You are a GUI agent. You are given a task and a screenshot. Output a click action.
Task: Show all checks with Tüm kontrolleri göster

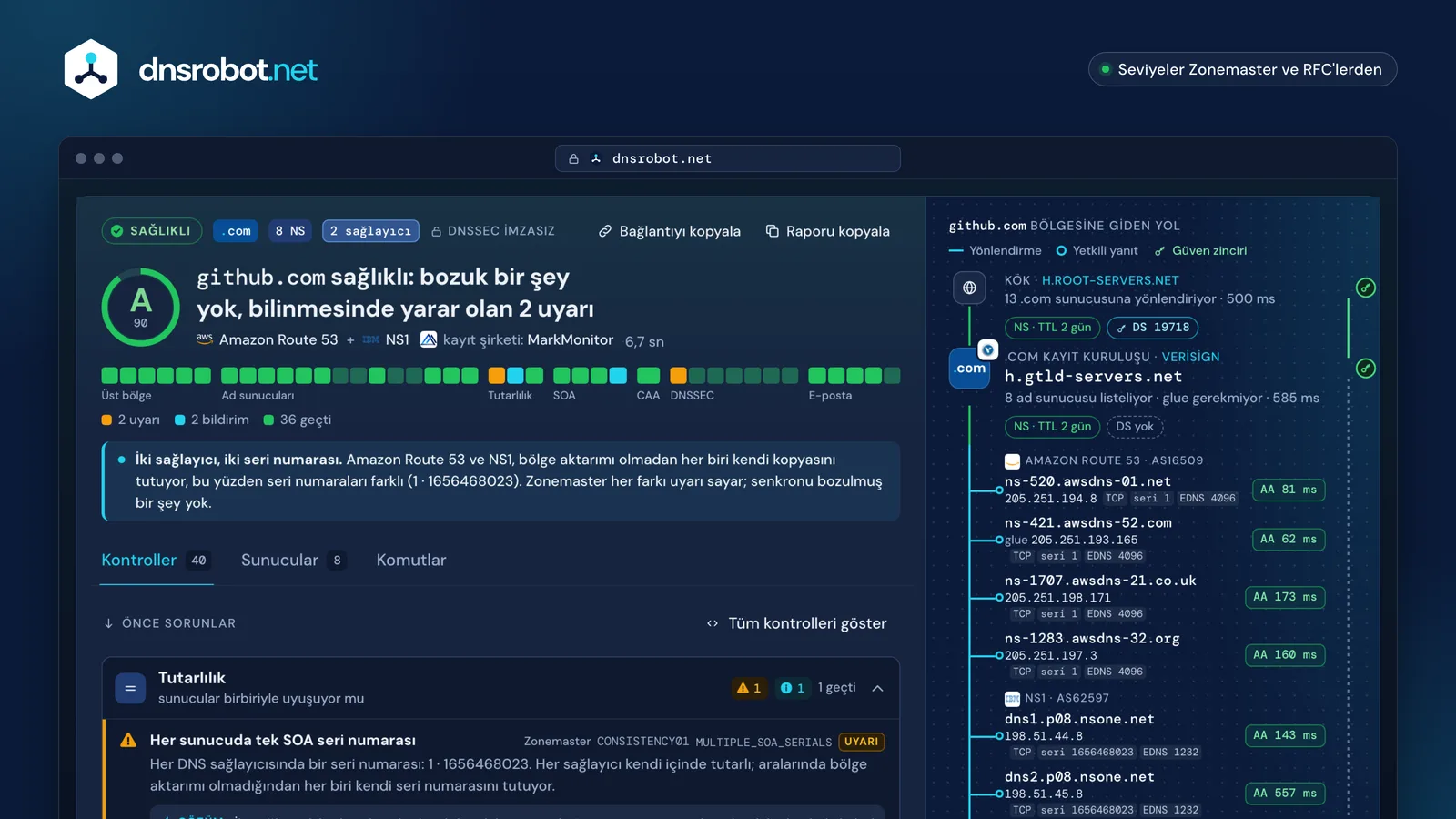tap(796, 623)
